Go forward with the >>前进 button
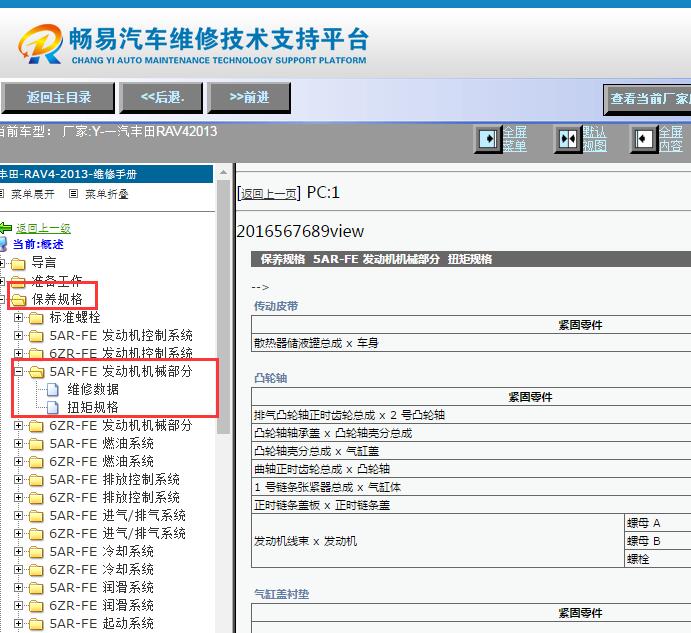 249,97
